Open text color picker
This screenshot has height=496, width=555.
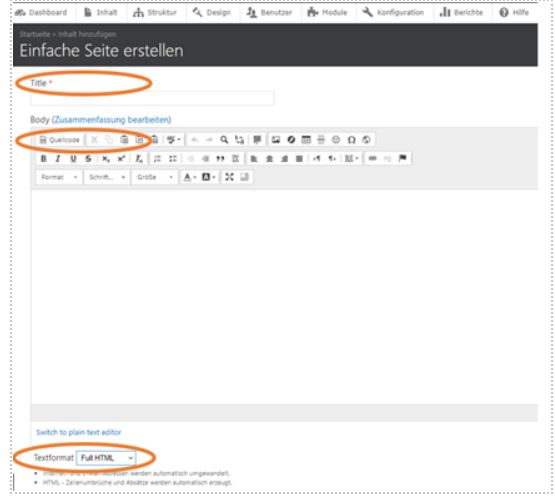point(190,177)
